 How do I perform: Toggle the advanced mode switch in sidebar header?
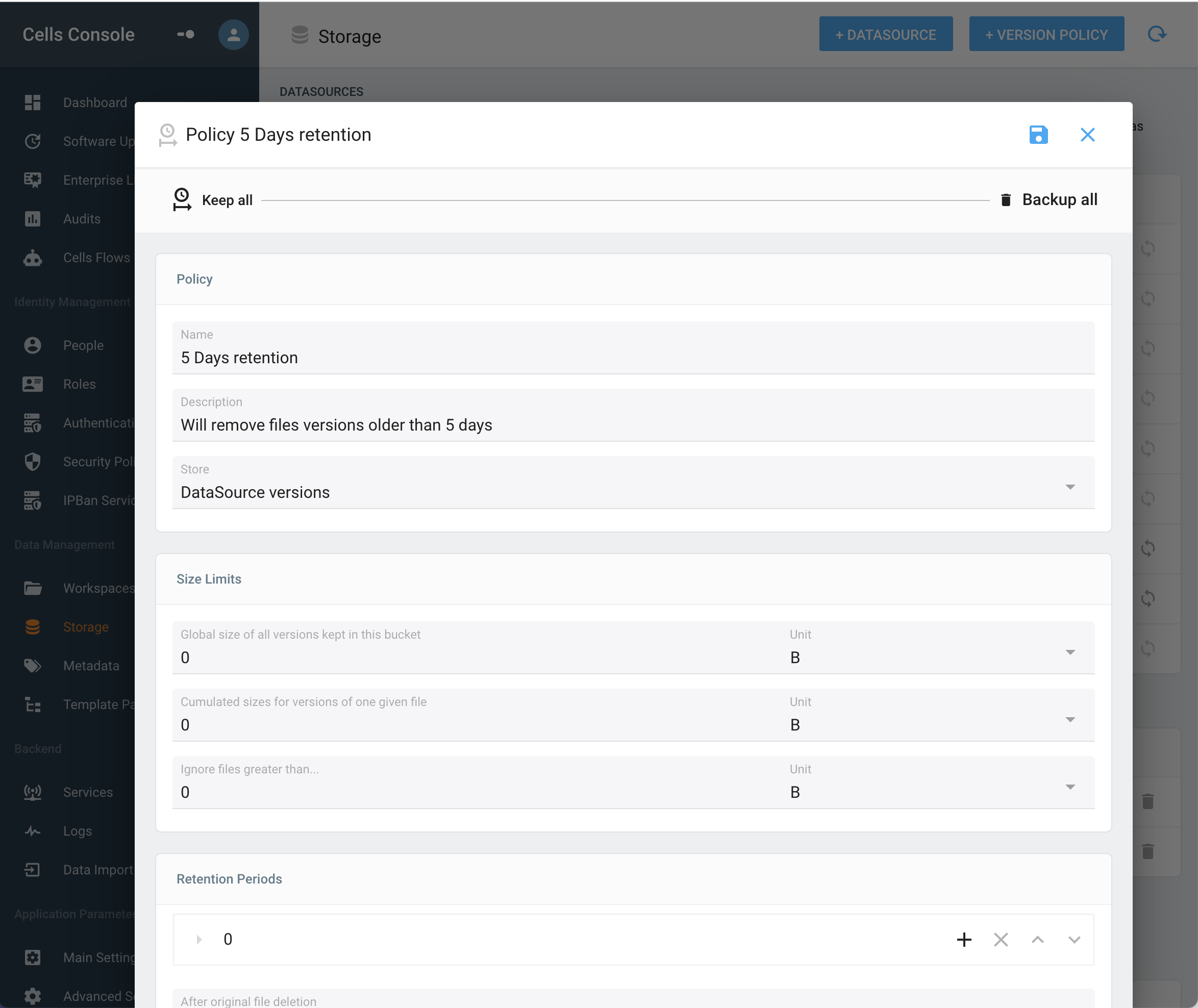coord(186,34)
